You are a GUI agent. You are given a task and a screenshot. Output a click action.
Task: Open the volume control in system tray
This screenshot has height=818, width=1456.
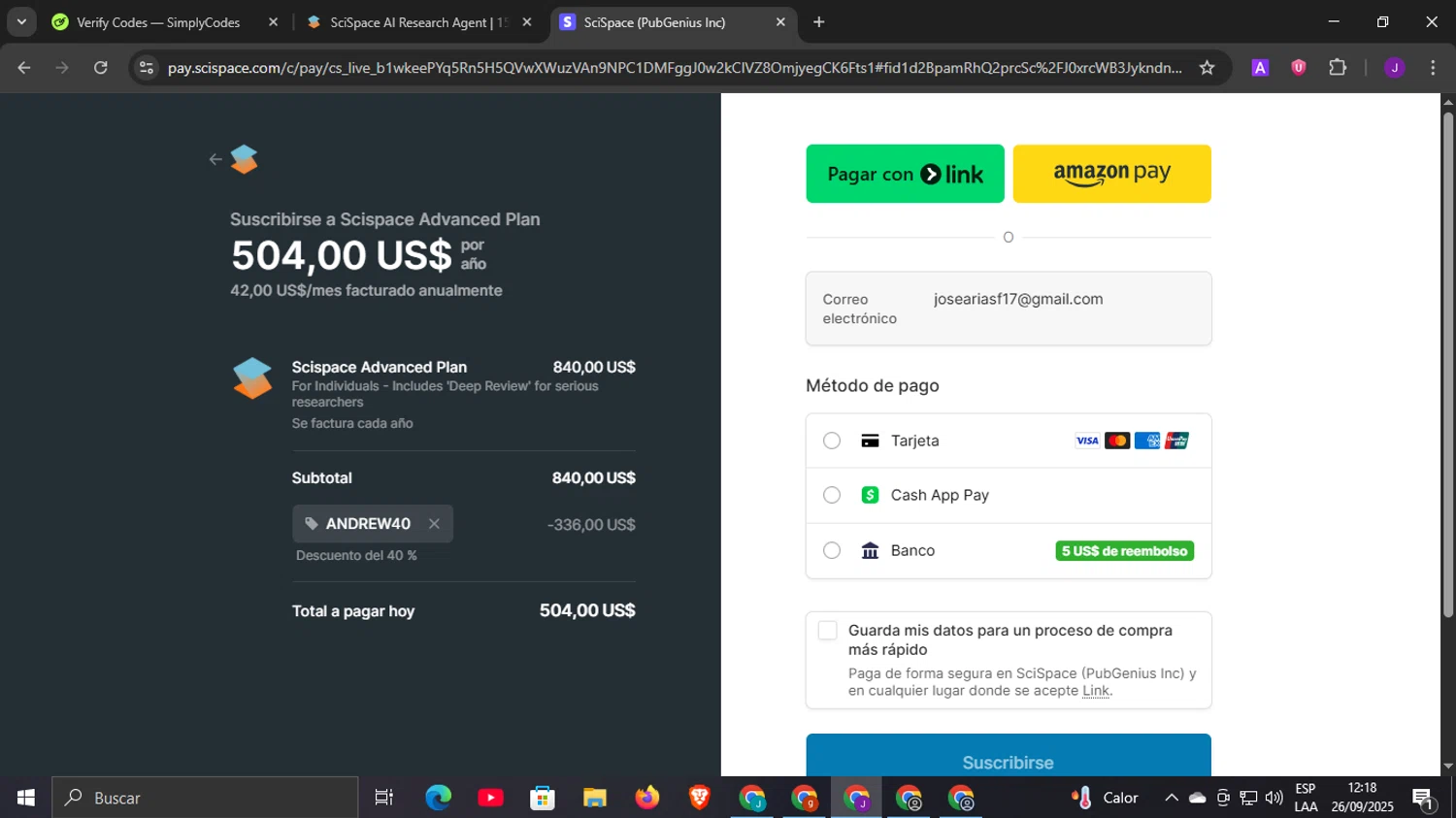1274,798
